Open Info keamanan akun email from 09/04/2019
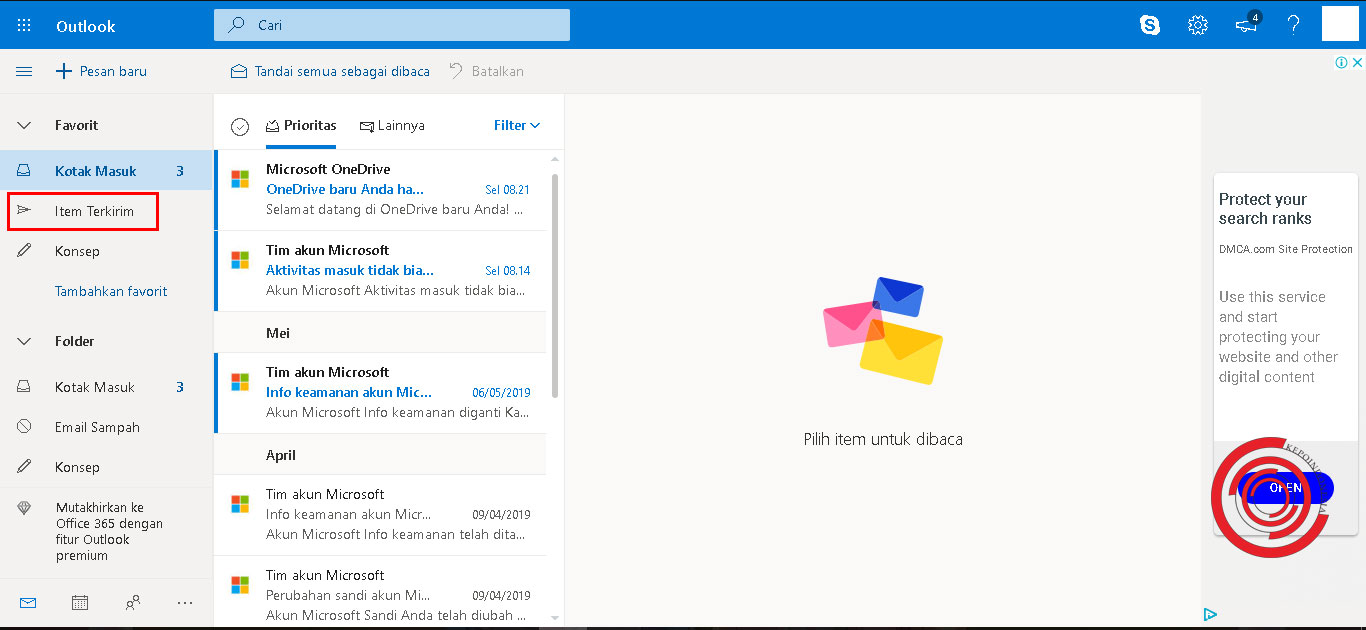Image resolution: width=1366 pixels, height=630 pixels. point(380,515)
